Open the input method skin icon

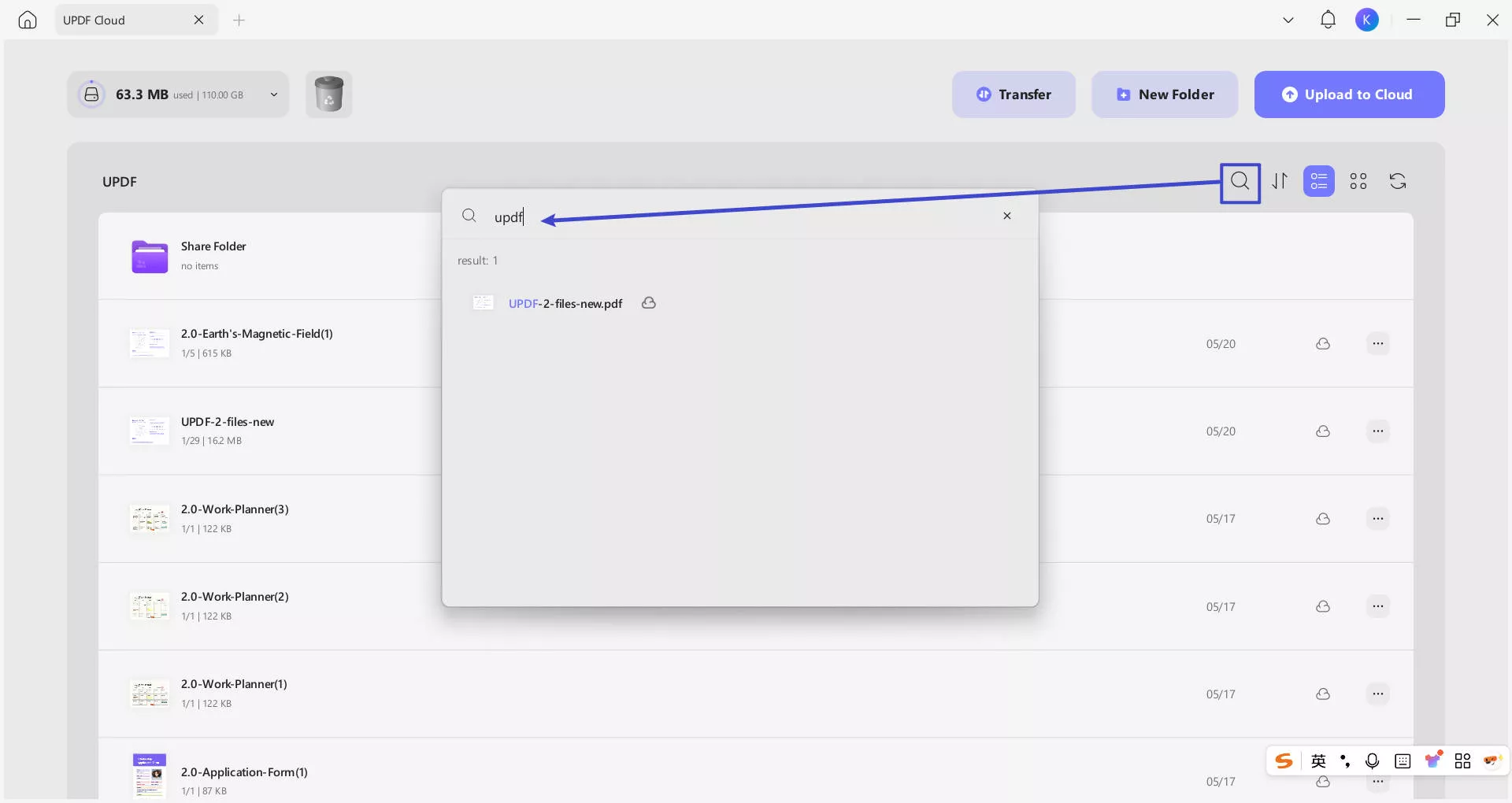tap(1433, 760)
